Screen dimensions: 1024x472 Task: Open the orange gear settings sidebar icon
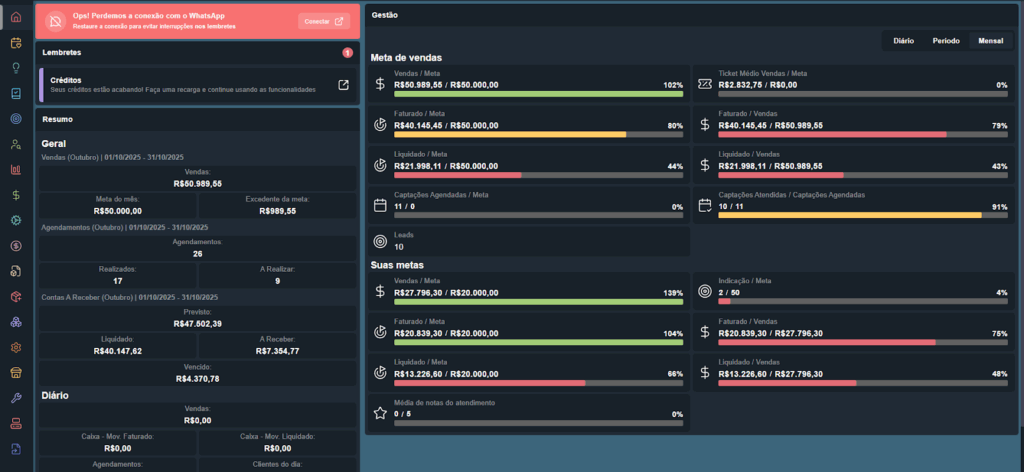16,348
